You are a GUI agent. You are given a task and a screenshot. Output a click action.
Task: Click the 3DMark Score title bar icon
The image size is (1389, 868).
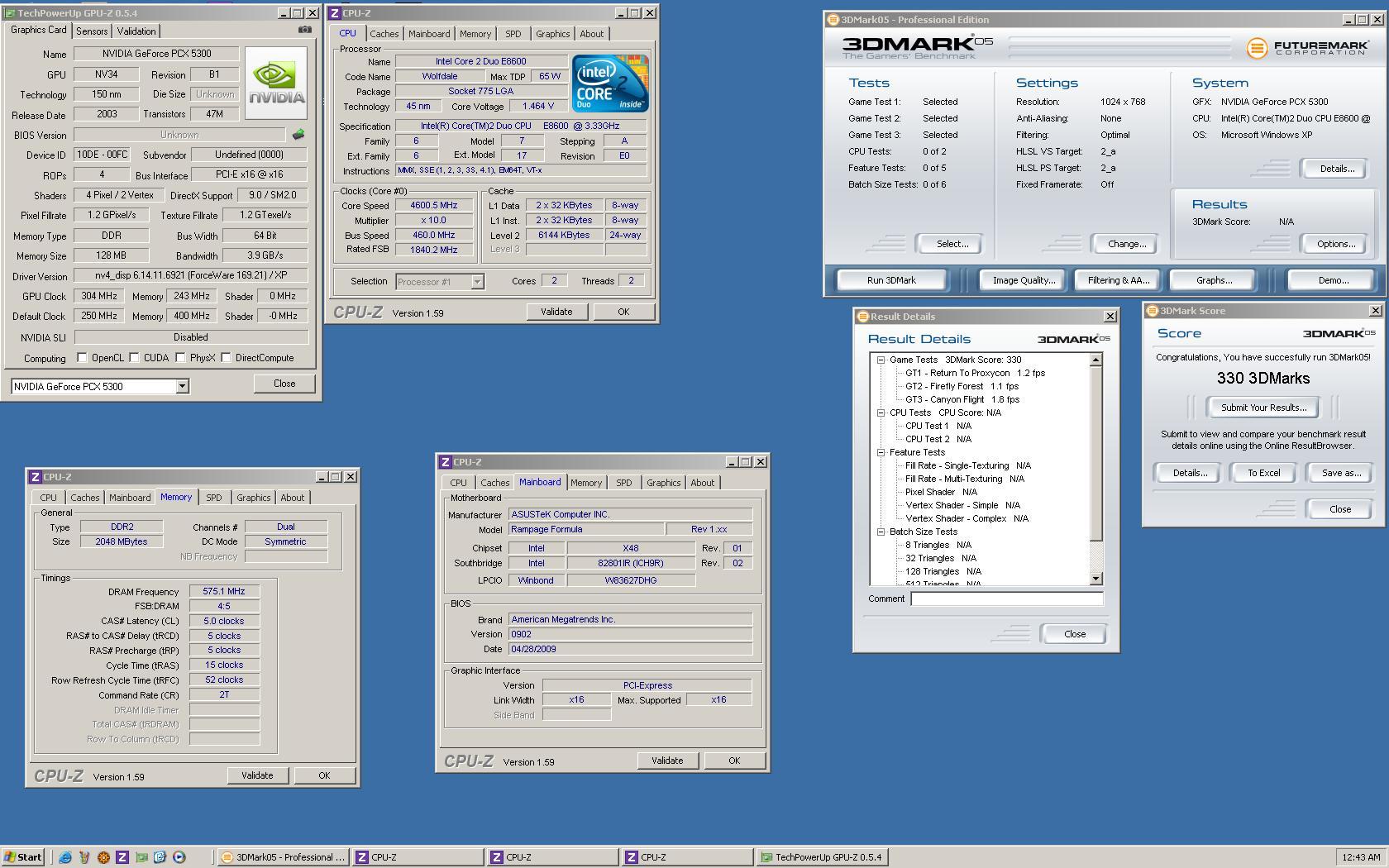click(1152, 311)
